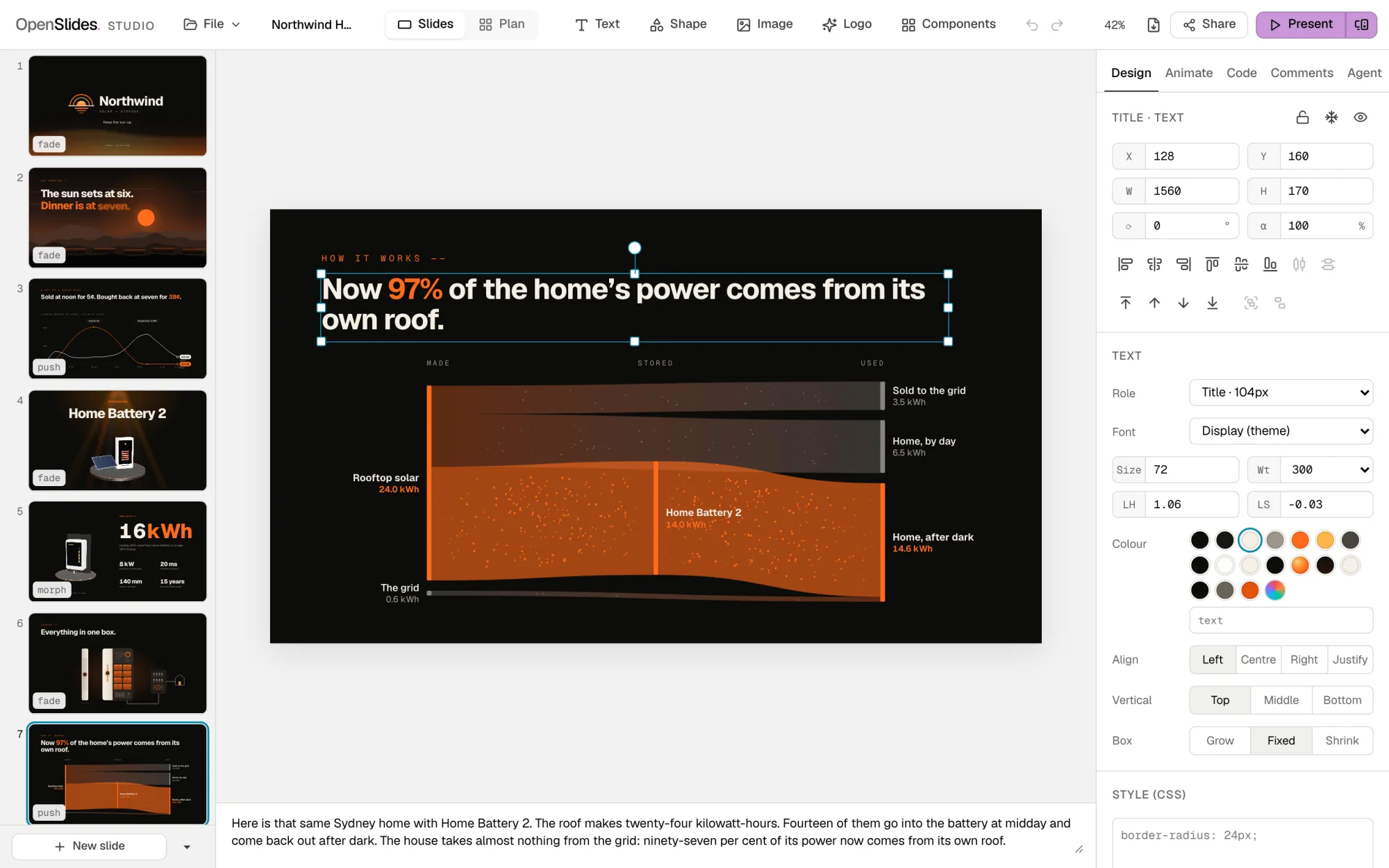
Task: Expand the New slide options arrow
Action: [x=187, y=846]
